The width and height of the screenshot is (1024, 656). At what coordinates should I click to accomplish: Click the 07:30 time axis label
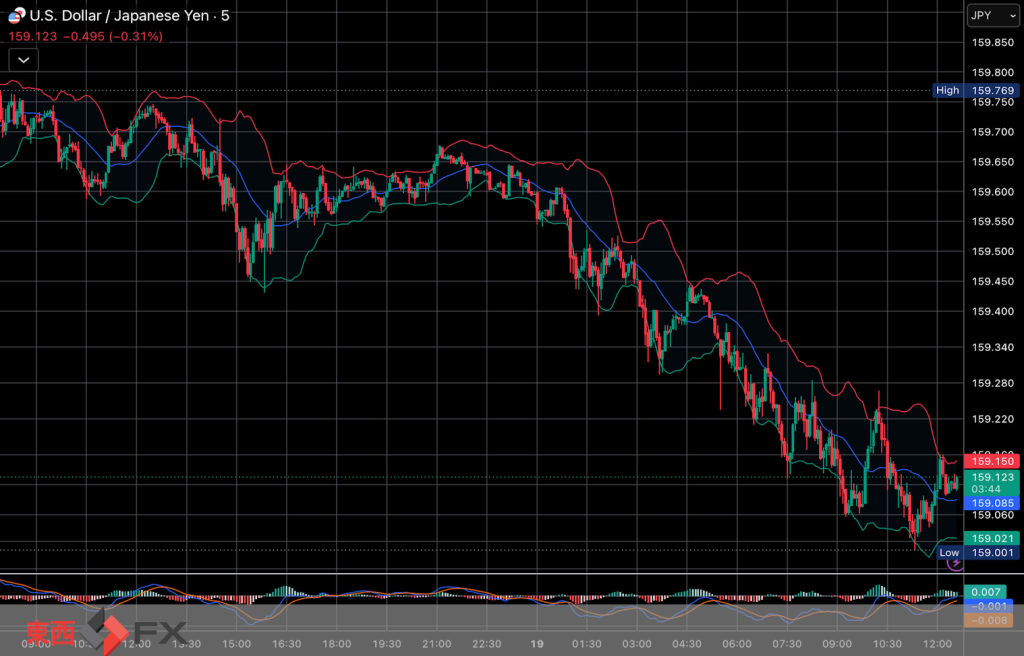click(x=787, y=644)
